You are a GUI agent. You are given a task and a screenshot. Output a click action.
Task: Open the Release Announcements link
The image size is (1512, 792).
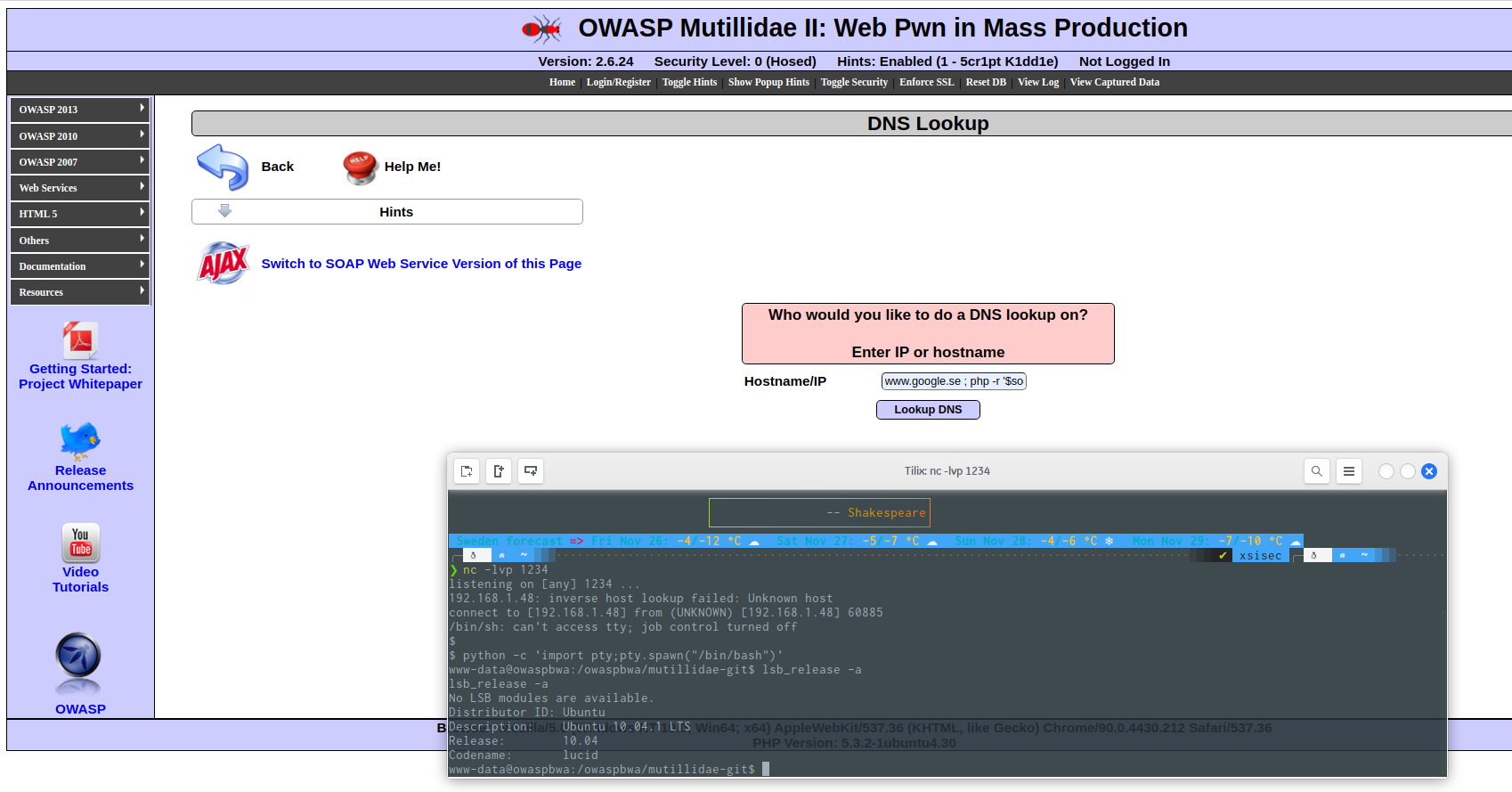click(80, 478)
